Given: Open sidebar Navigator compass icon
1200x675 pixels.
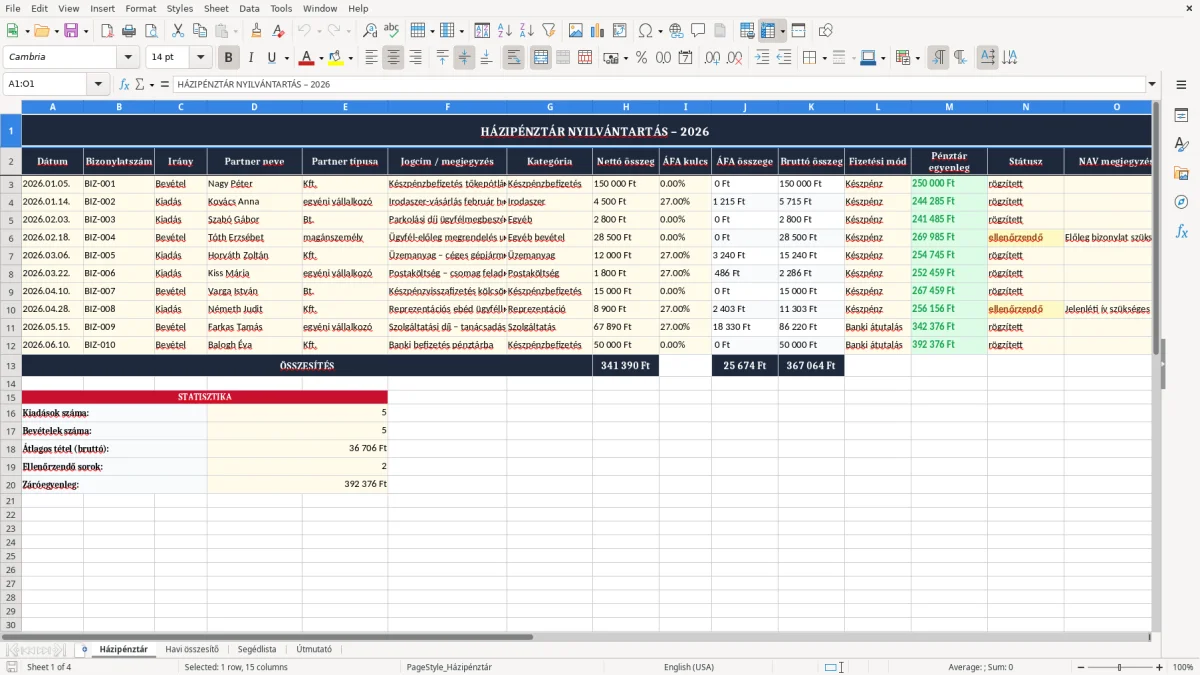Looking at the screenshot, I should [1181, 202].
